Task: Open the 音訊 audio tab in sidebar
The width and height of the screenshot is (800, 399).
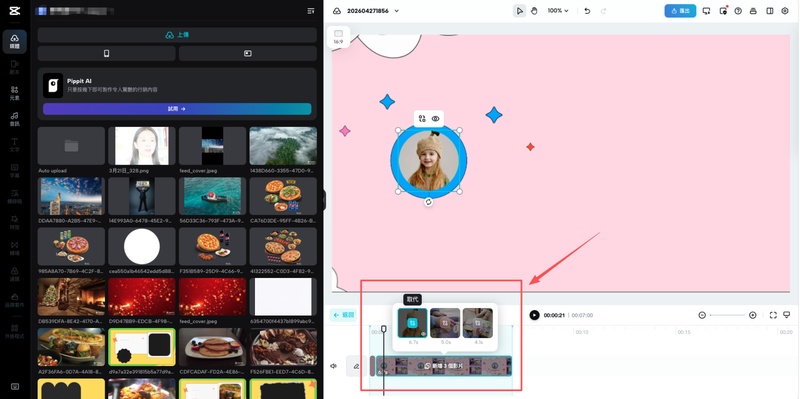Action: pyautogui.click(x=15, y=119)
